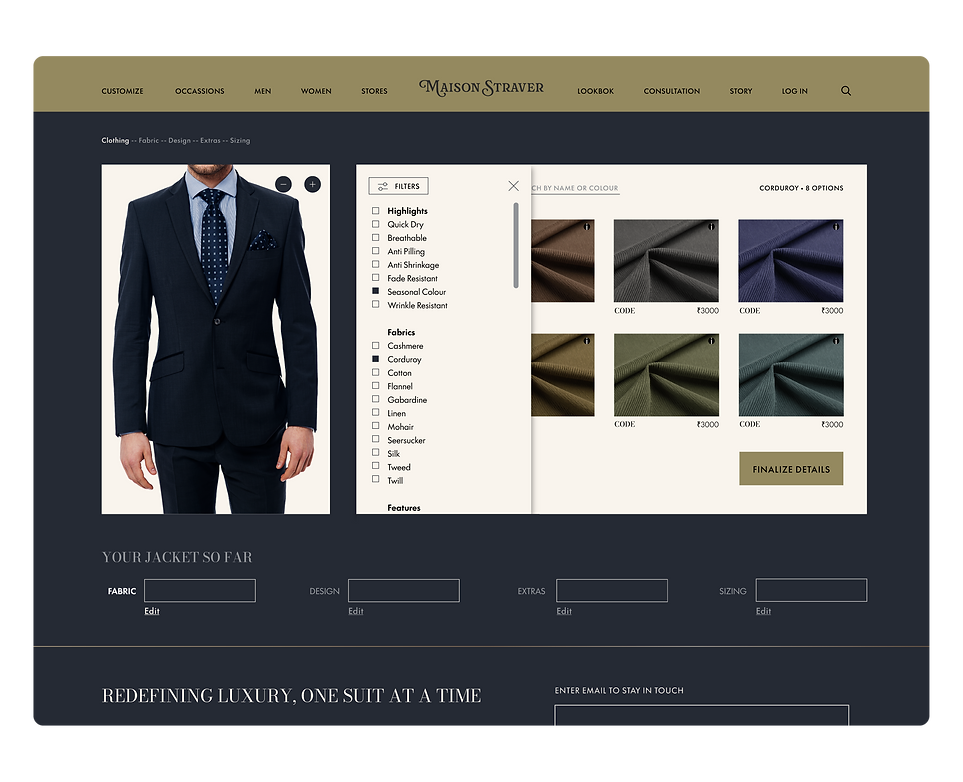Open the Customize menu

[x=122, y=91]
